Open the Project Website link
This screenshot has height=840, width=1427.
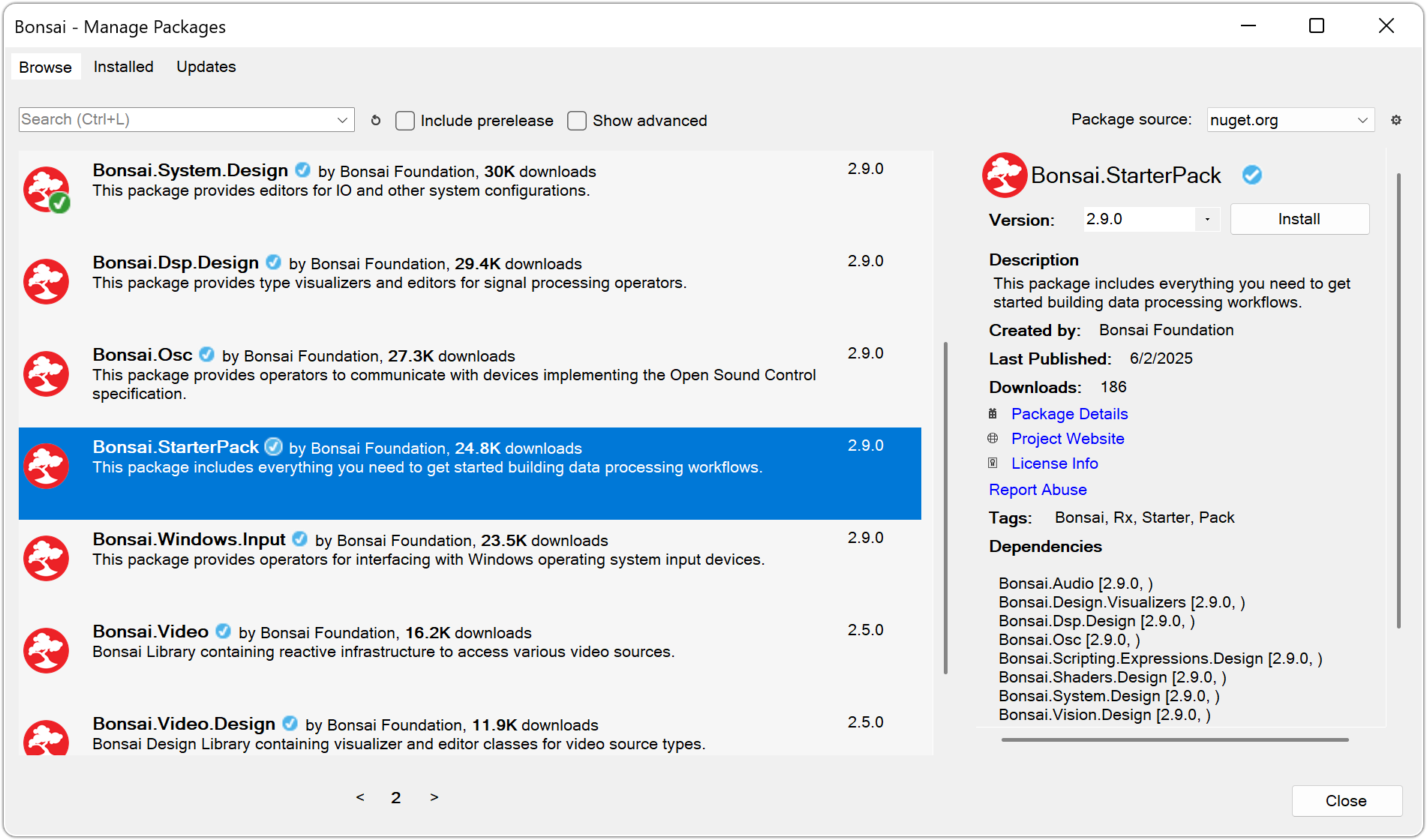1068,439
